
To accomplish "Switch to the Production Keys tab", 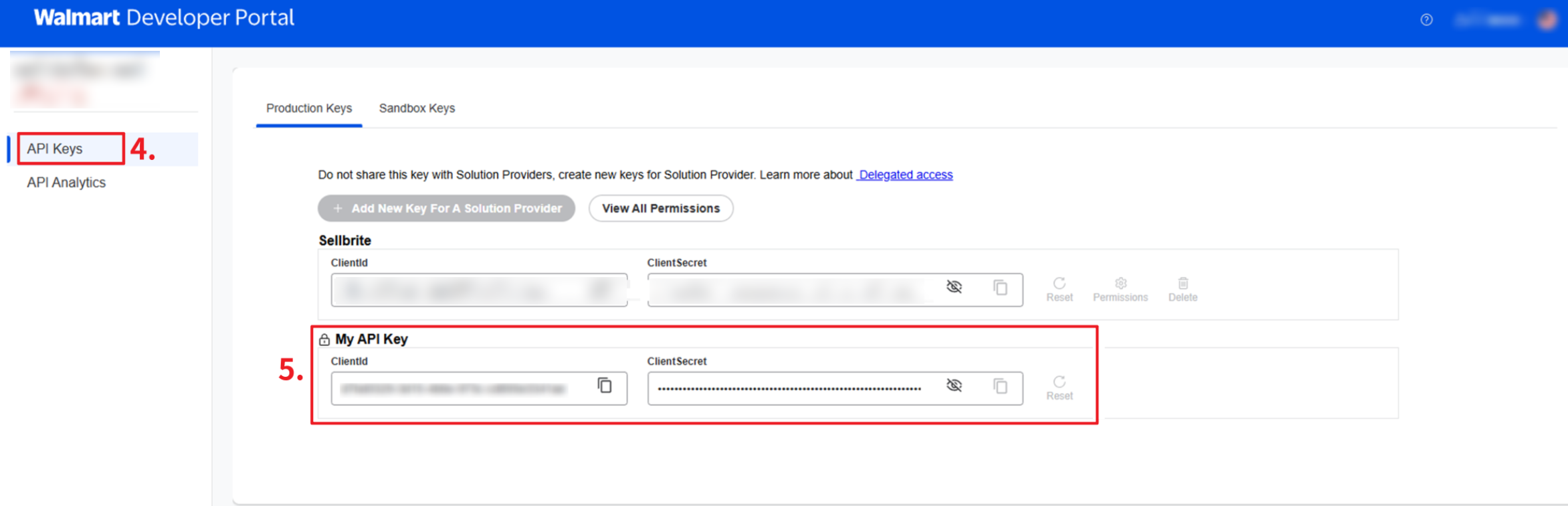I will click(x=309, y=108).
